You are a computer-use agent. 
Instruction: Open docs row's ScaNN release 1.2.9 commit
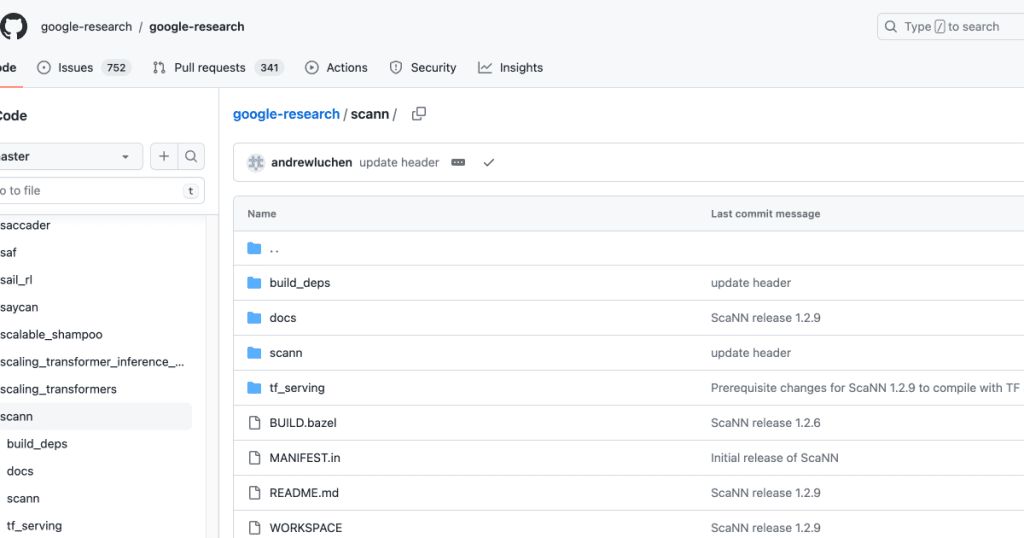pos(765,318)
